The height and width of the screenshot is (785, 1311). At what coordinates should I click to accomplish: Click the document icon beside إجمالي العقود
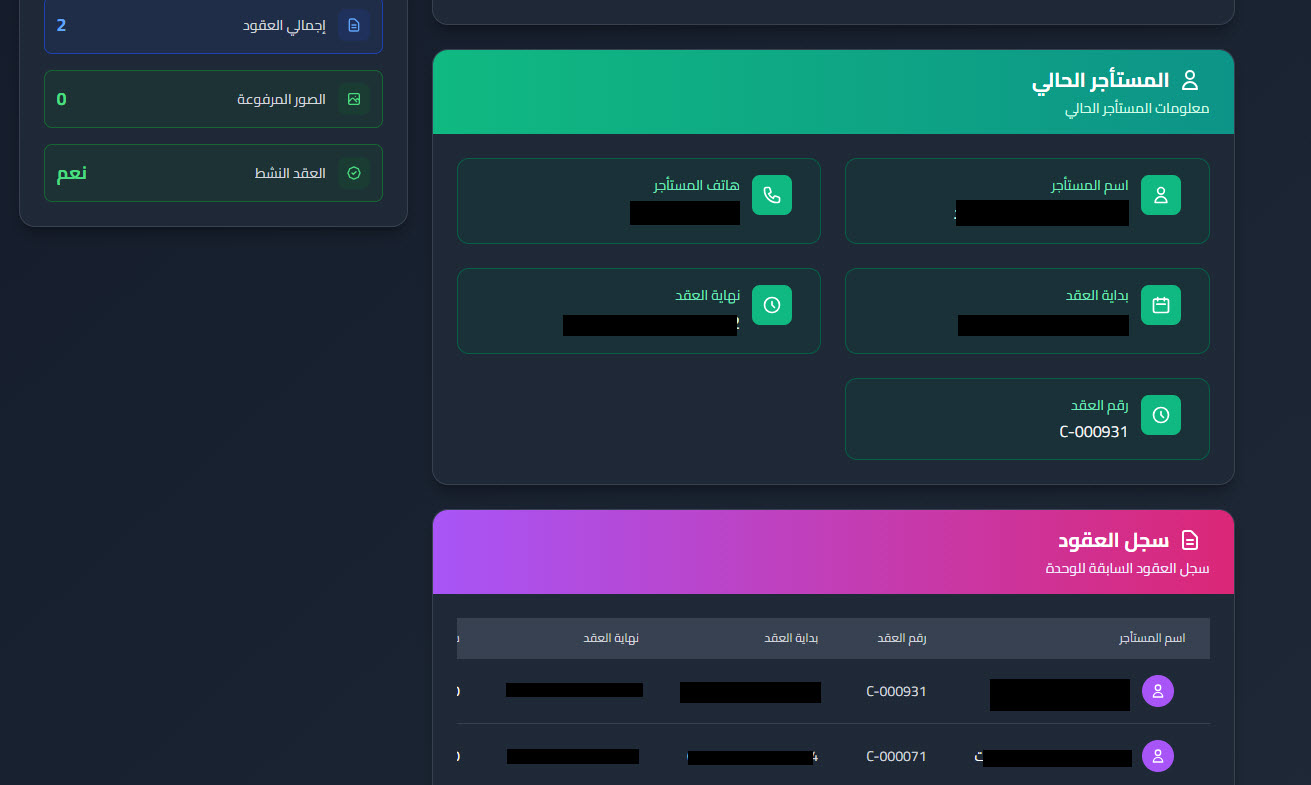(x=354, y=25)
